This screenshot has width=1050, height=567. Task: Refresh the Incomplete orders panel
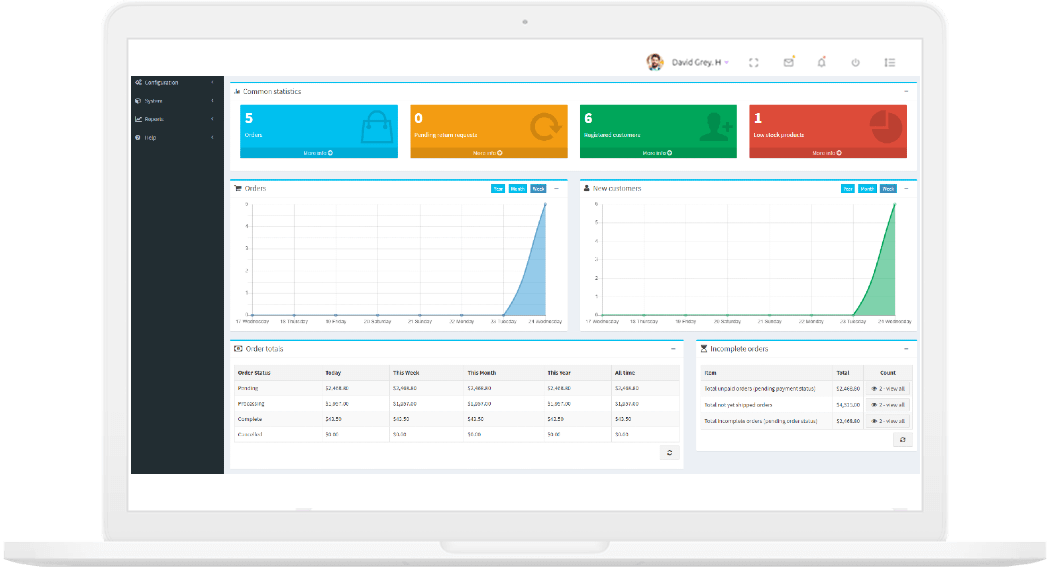pyautogui.click(x=902, y=439)
